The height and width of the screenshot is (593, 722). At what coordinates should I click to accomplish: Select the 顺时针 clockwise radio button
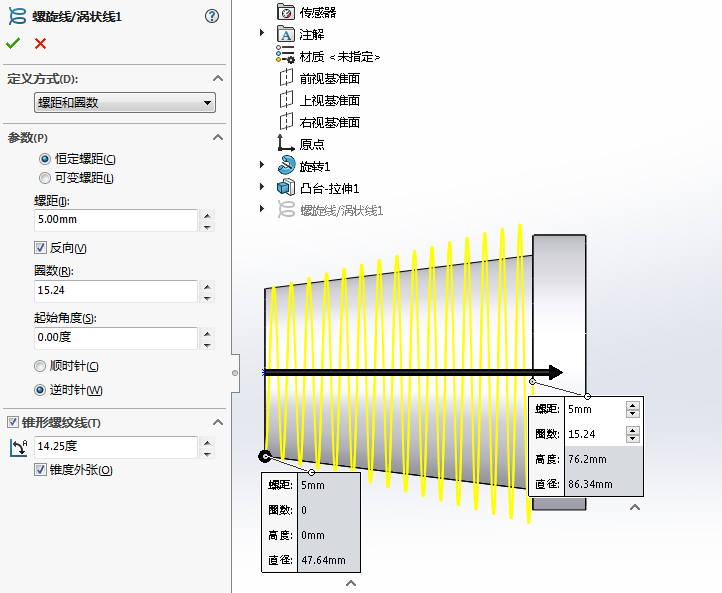tap(40, 366)
